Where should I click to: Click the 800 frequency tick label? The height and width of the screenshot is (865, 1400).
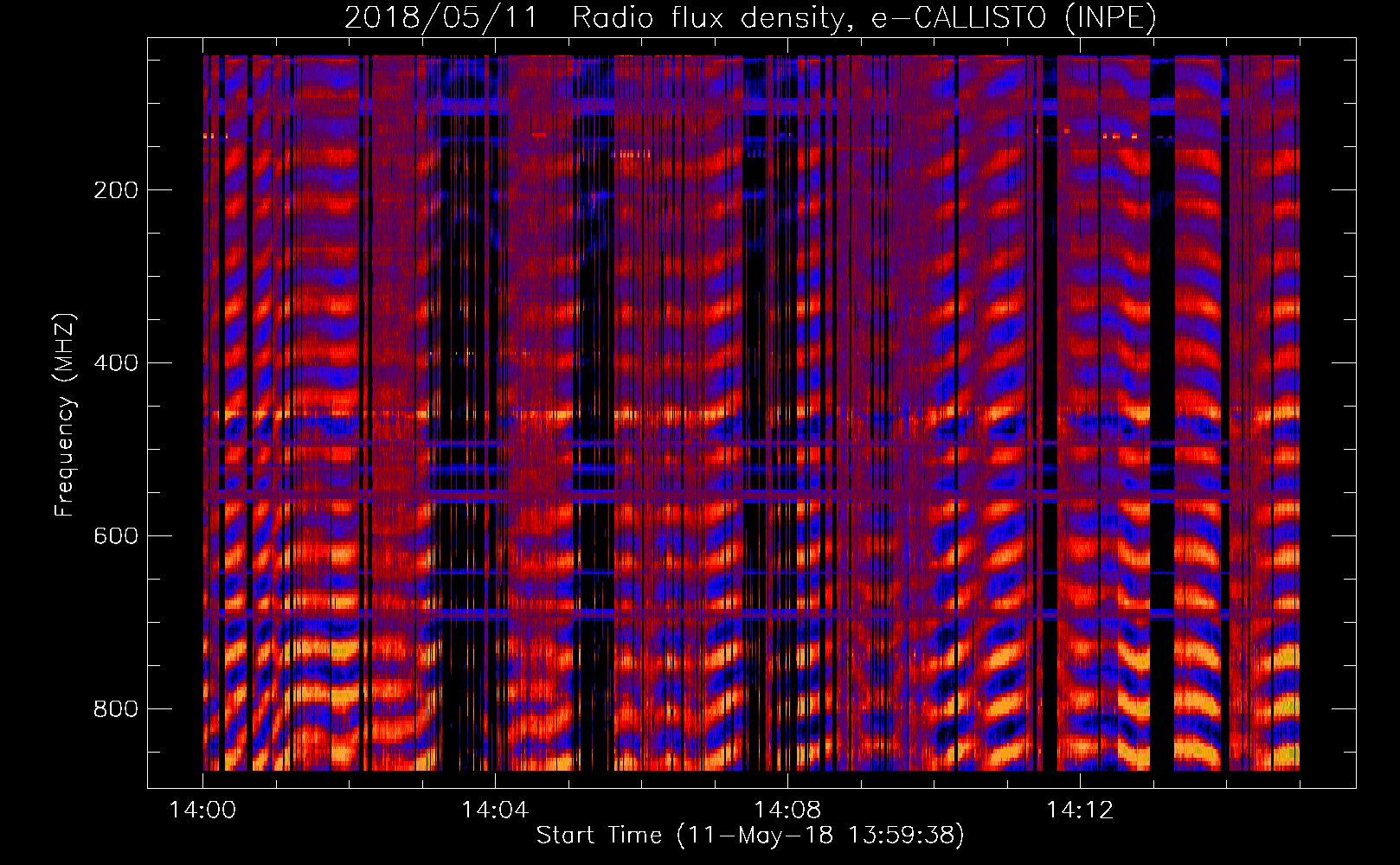pyautogui.click(x=116, y=709)
